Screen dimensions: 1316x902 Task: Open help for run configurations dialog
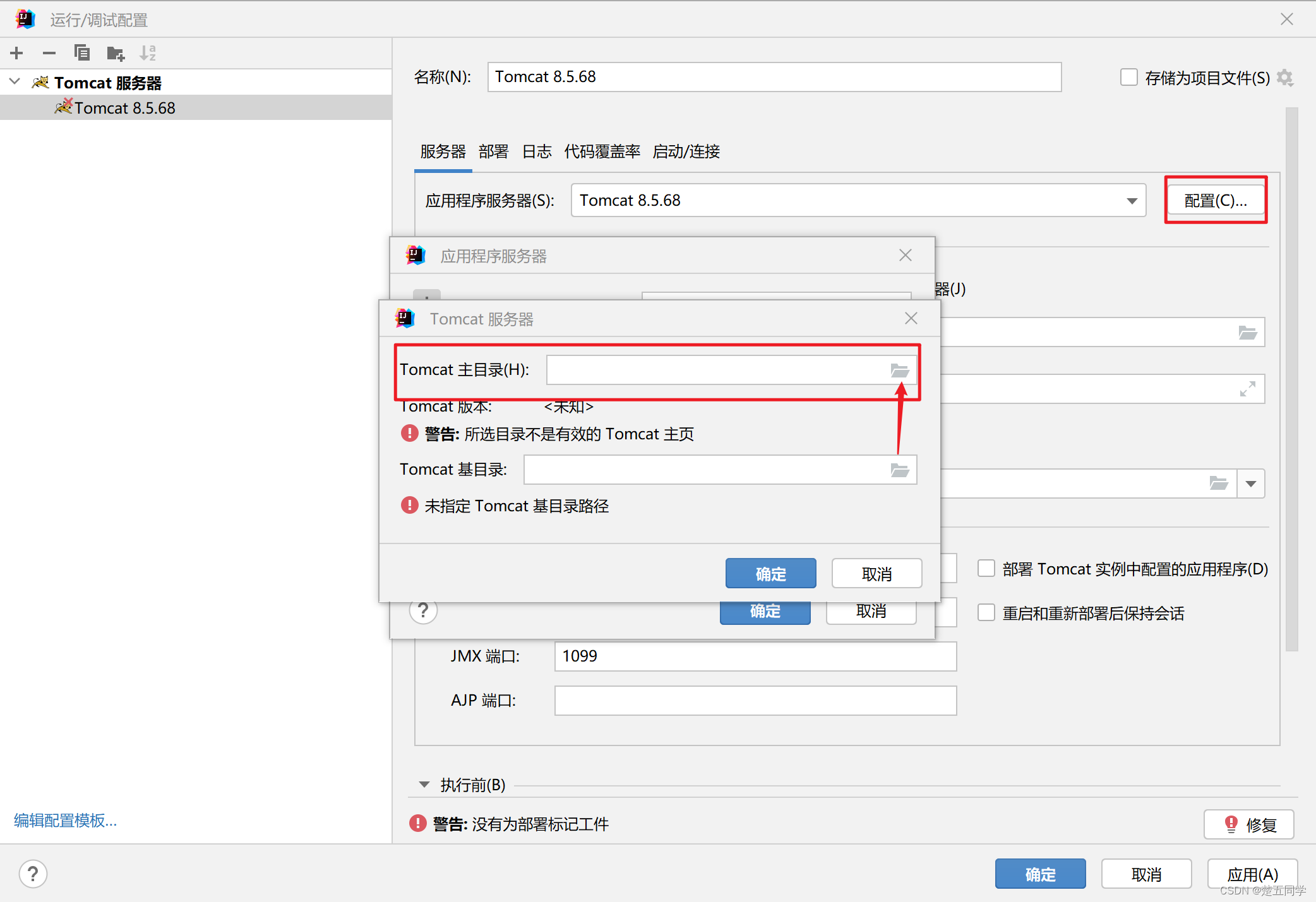tap(33, 874)
